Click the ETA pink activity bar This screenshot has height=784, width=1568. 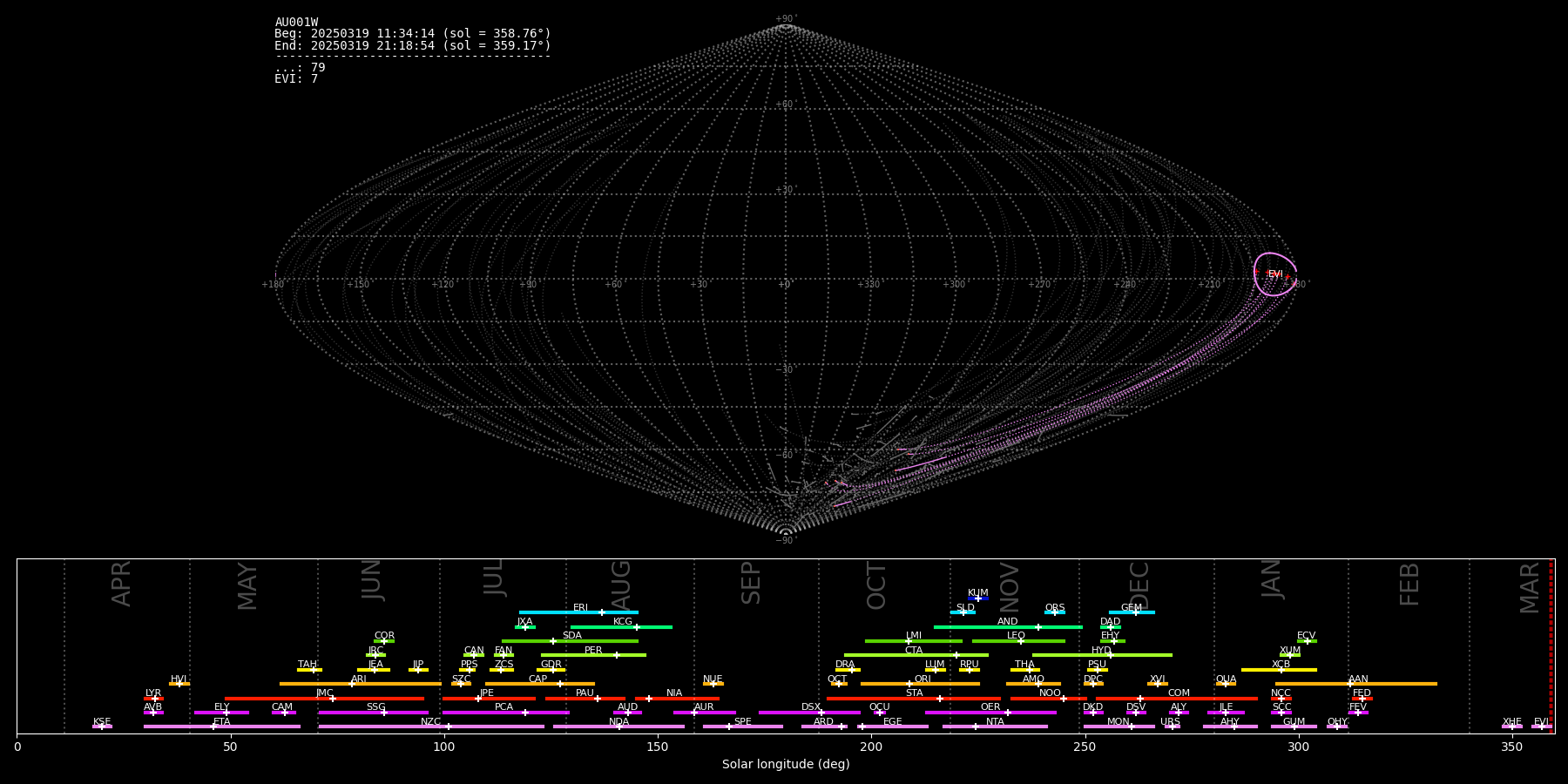[221, 727]
